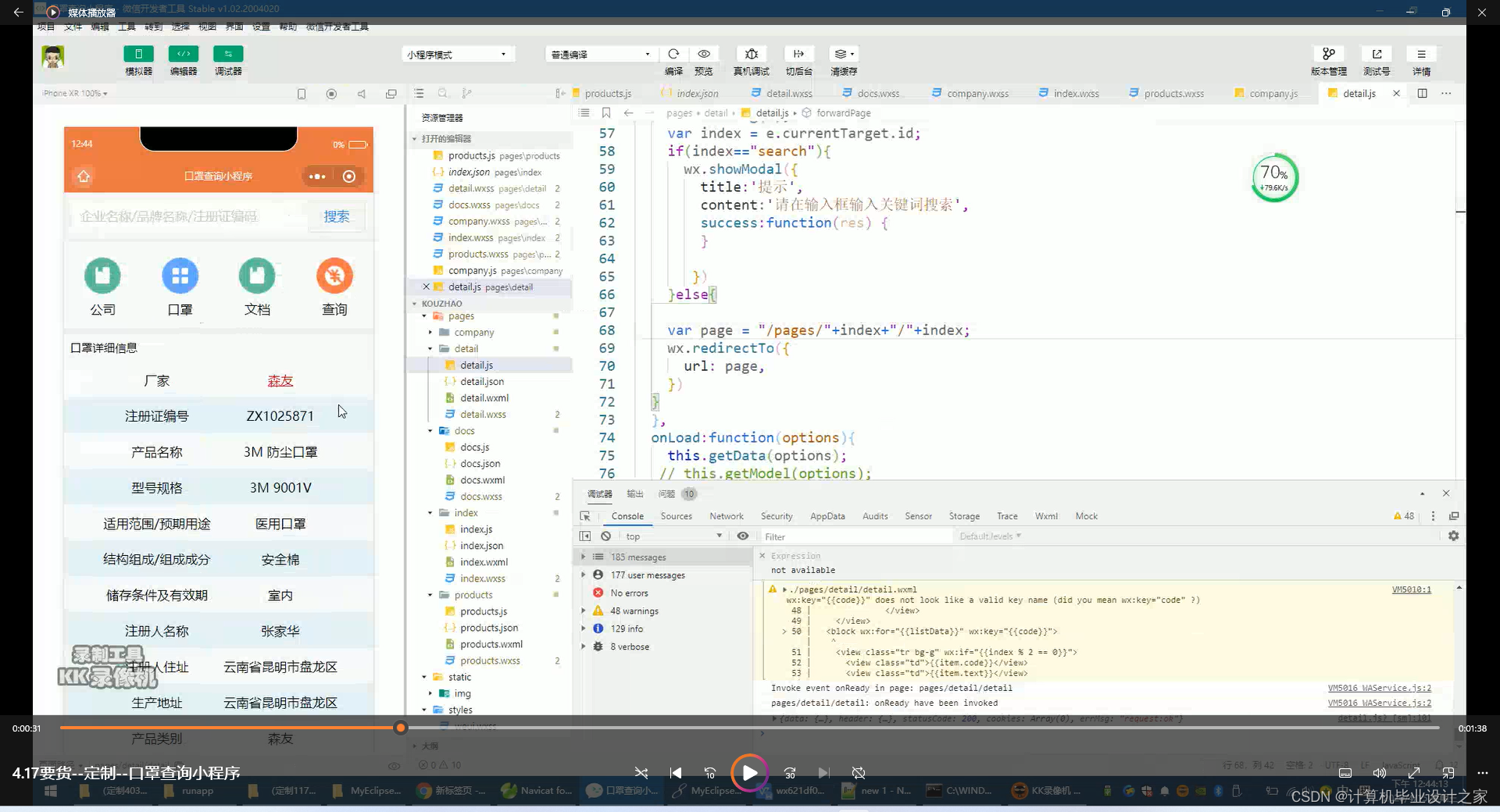Click the video play button
The height and width of the screenshot is (812, 1500).
(x=749, y=773)
